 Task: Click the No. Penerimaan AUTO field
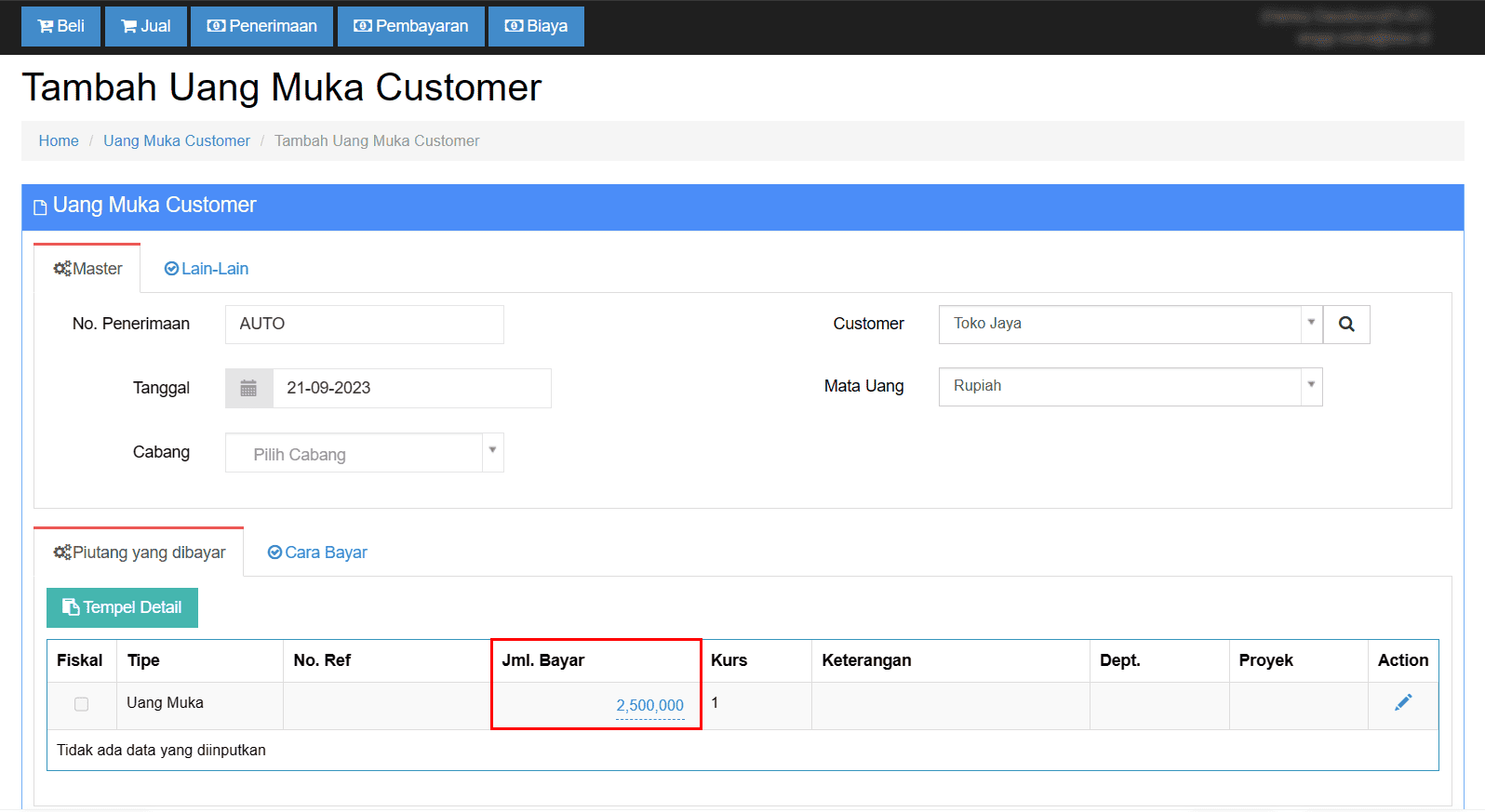365,325
